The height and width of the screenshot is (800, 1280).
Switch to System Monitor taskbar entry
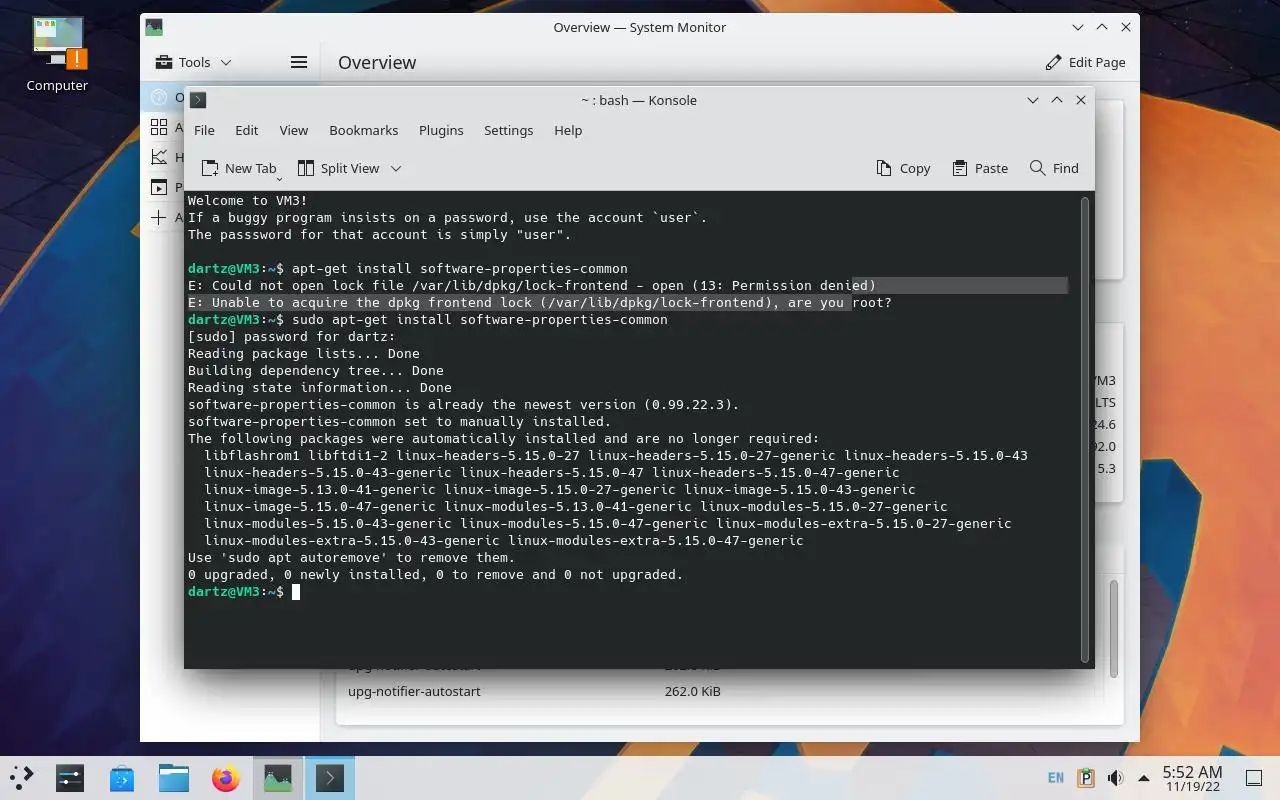(x=278, y=777)
